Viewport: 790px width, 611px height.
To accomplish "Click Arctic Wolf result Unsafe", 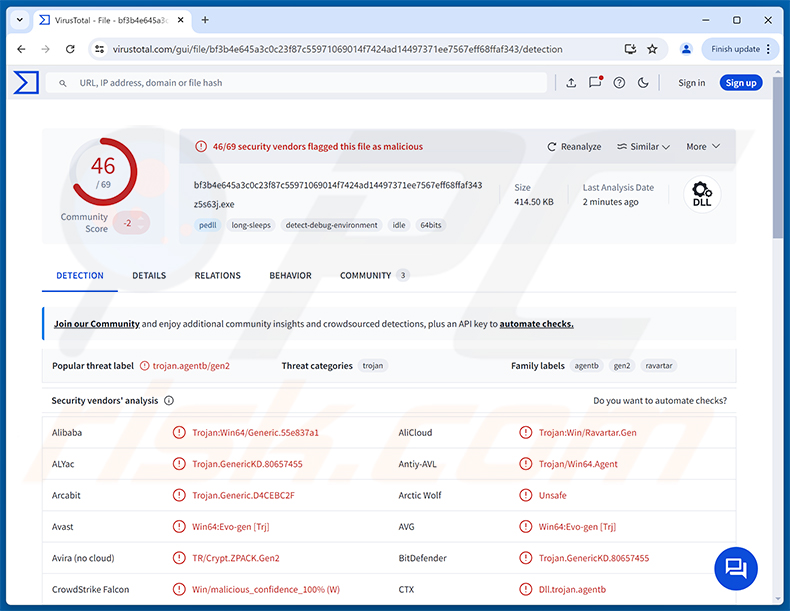I will [x=553, y=495].
